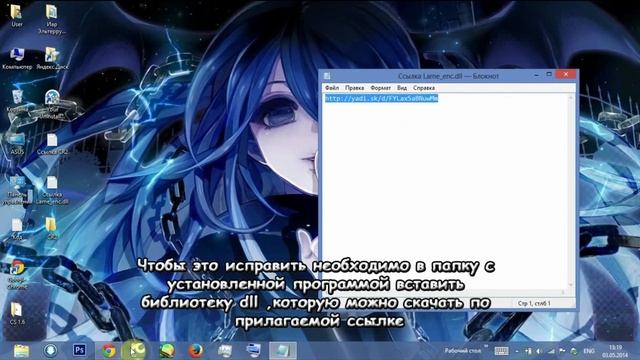
Task: Launch Photoshop from the taskbar
Action: click(80, 350)
